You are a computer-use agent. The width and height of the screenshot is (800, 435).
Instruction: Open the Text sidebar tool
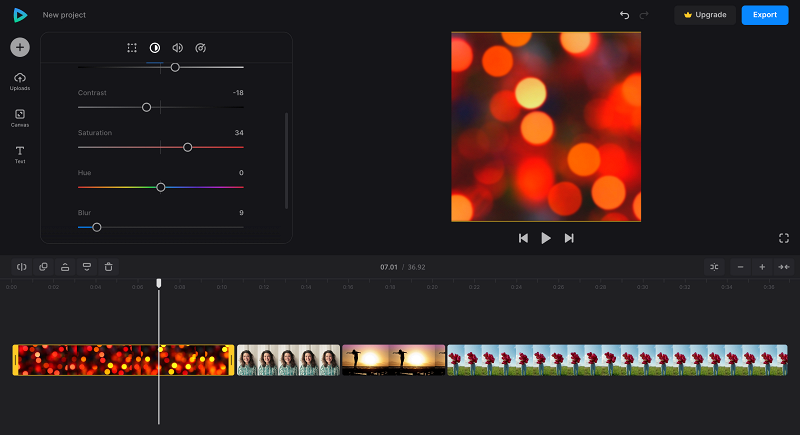pyautogui.click(x=20, y=154)
